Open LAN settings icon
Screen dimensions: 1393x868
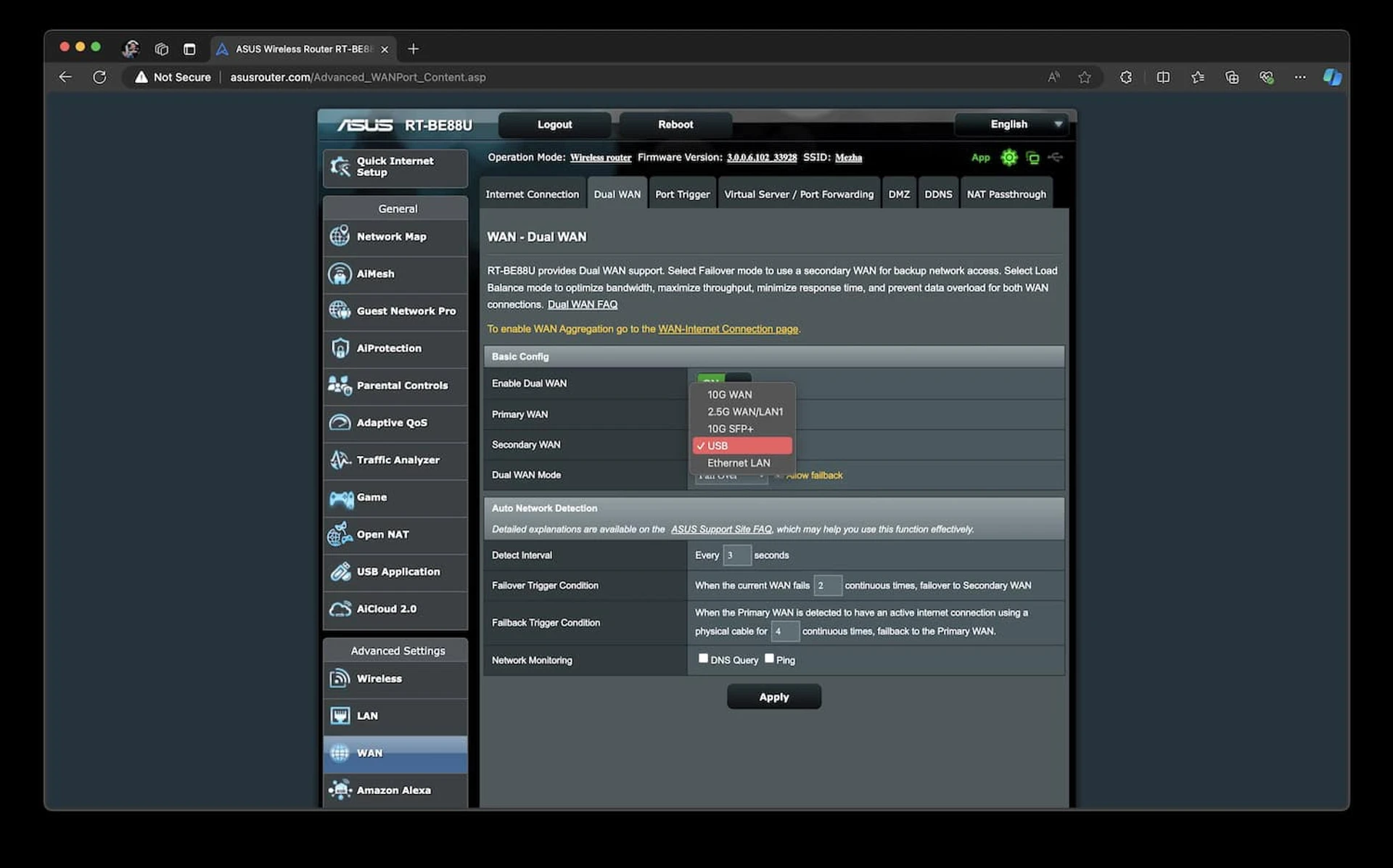(340, 716)
